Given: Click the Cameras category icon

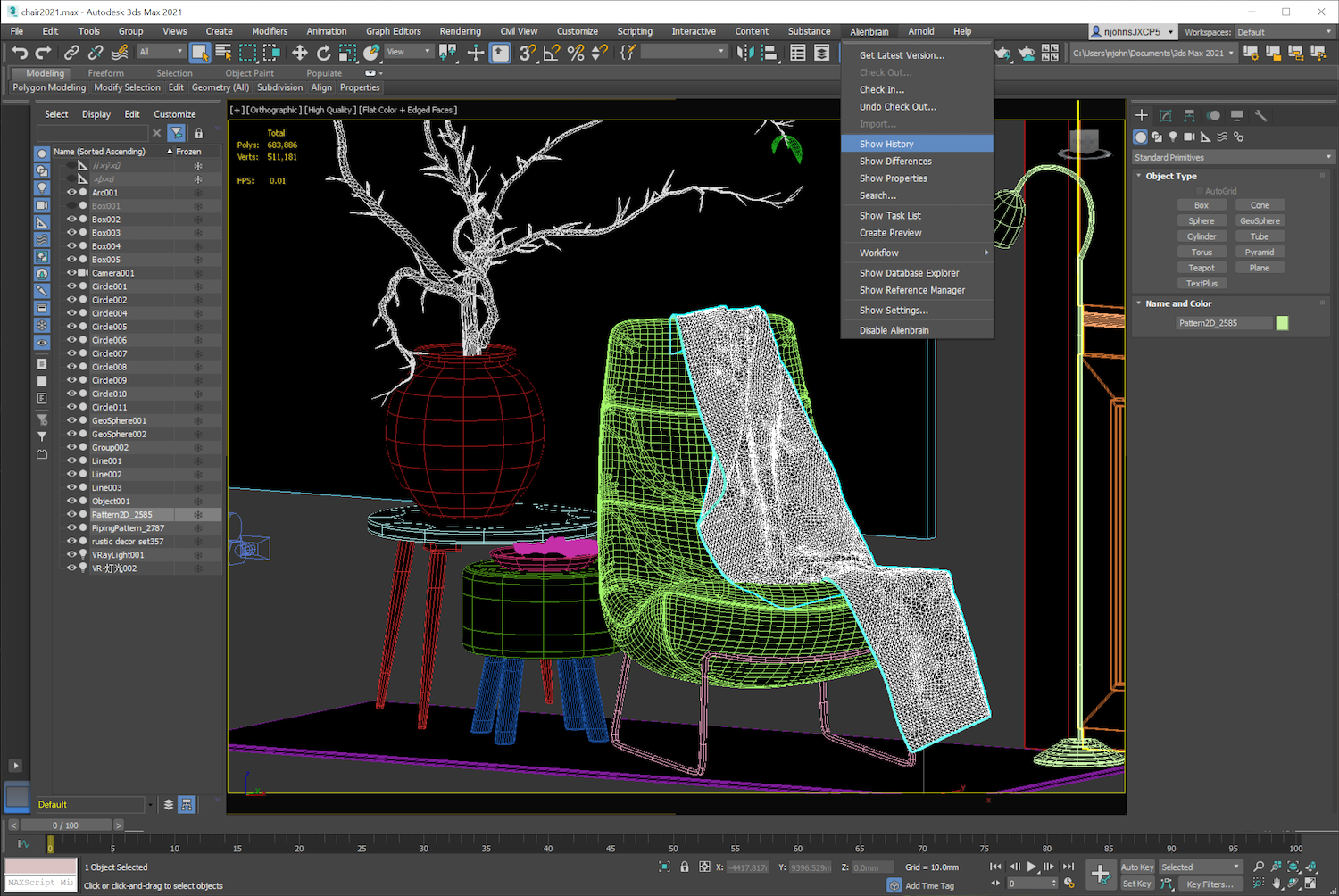Looking at the screenshot, I should click(1189, 137).
